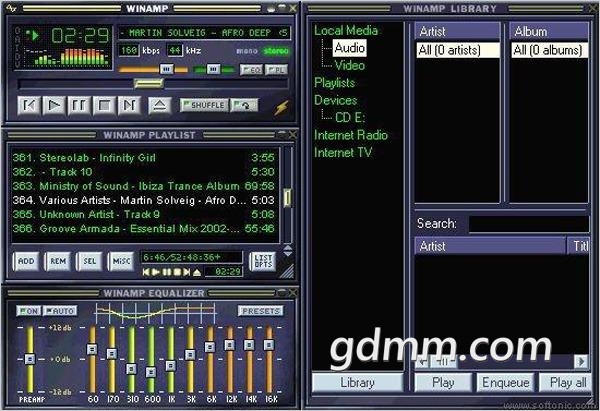Select Ministry of Sound Ibiza Trance Album entry
This screenshot has height=411, width=600.
coord(143,186)
